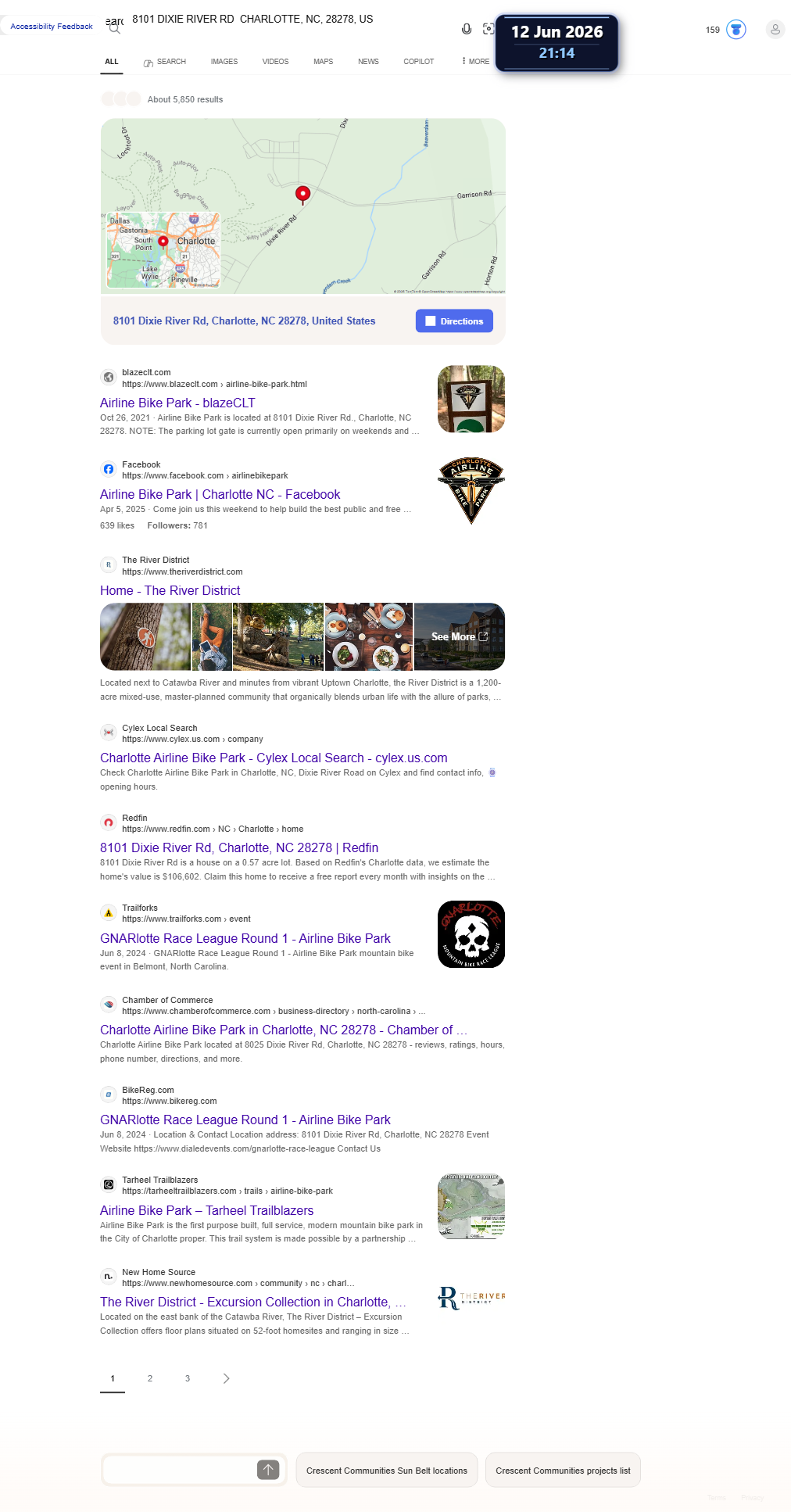Viewport: 791px width, 1512px height.
Task: Open Airline Bike Park – Tarheel Trailblazers result
Action: pyautogui.click(x=207, y=1210)
